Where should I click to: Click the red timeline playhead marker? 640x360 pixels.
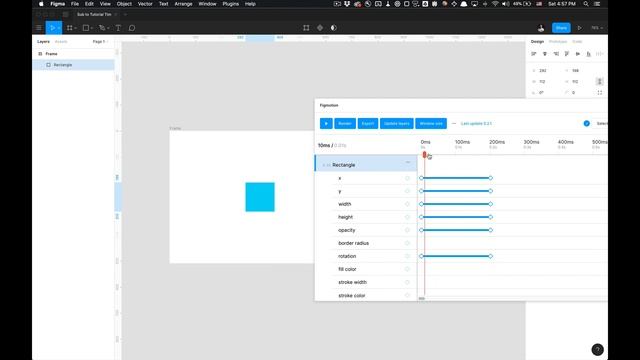coord(424,154)
